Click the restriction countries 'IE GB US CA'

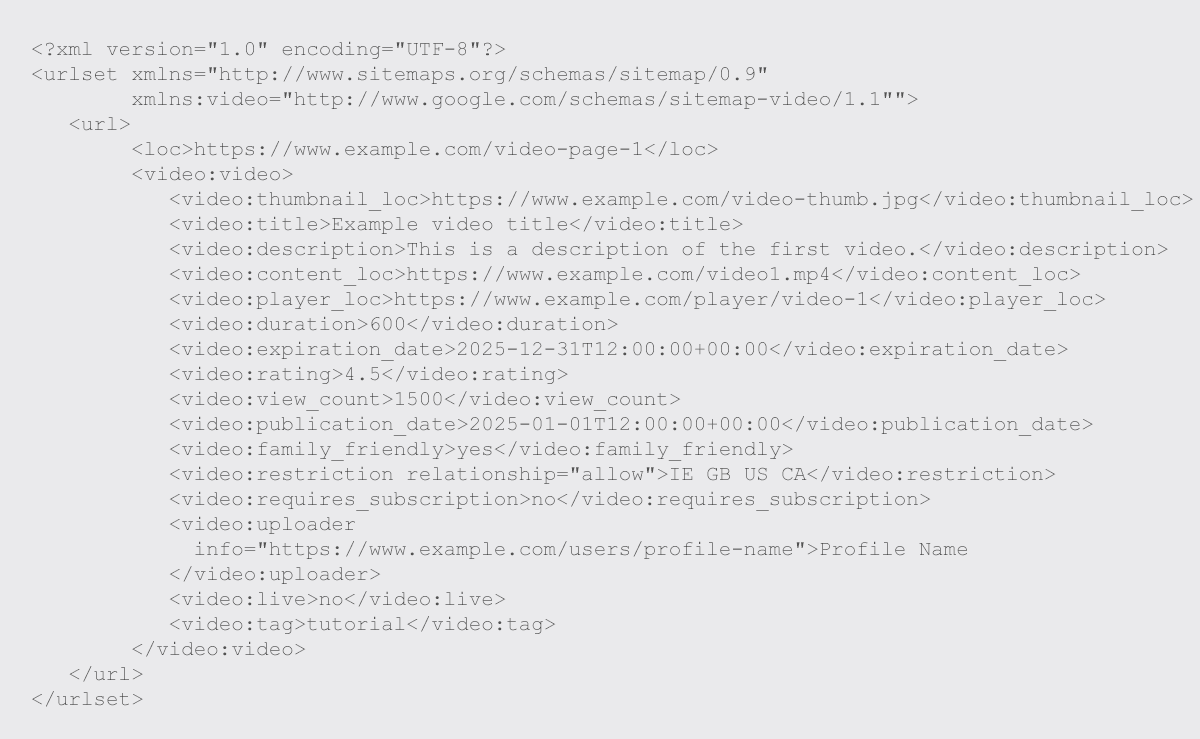click(737, 475)
